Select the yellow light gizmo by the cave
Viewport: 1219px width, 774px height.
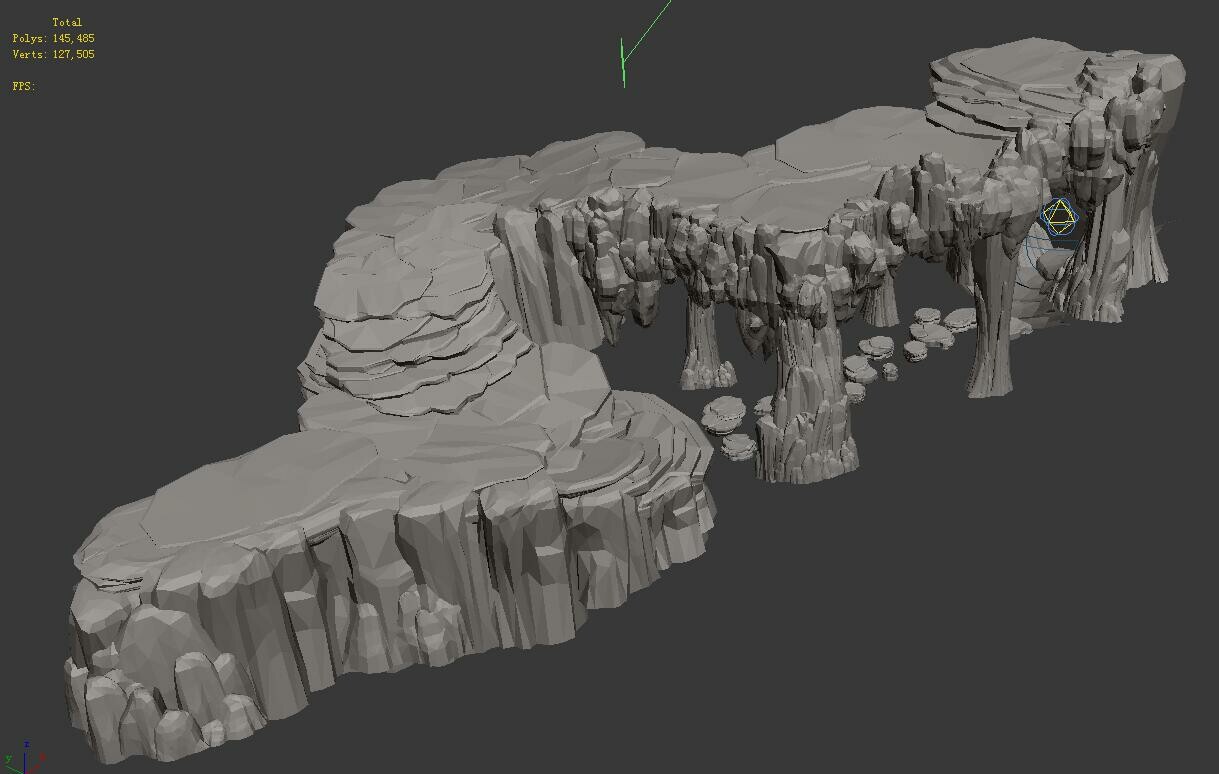1059,217
